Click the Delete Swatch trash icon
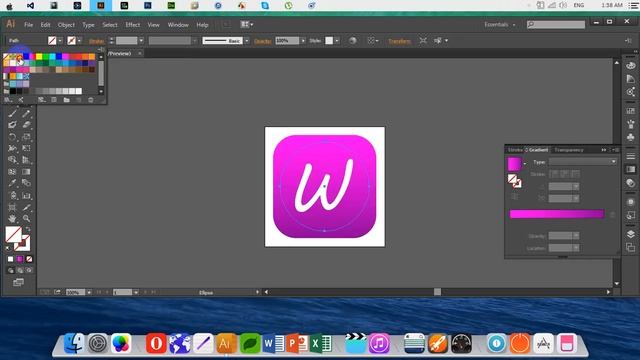 pyautogui.click(x=91, y=100)
